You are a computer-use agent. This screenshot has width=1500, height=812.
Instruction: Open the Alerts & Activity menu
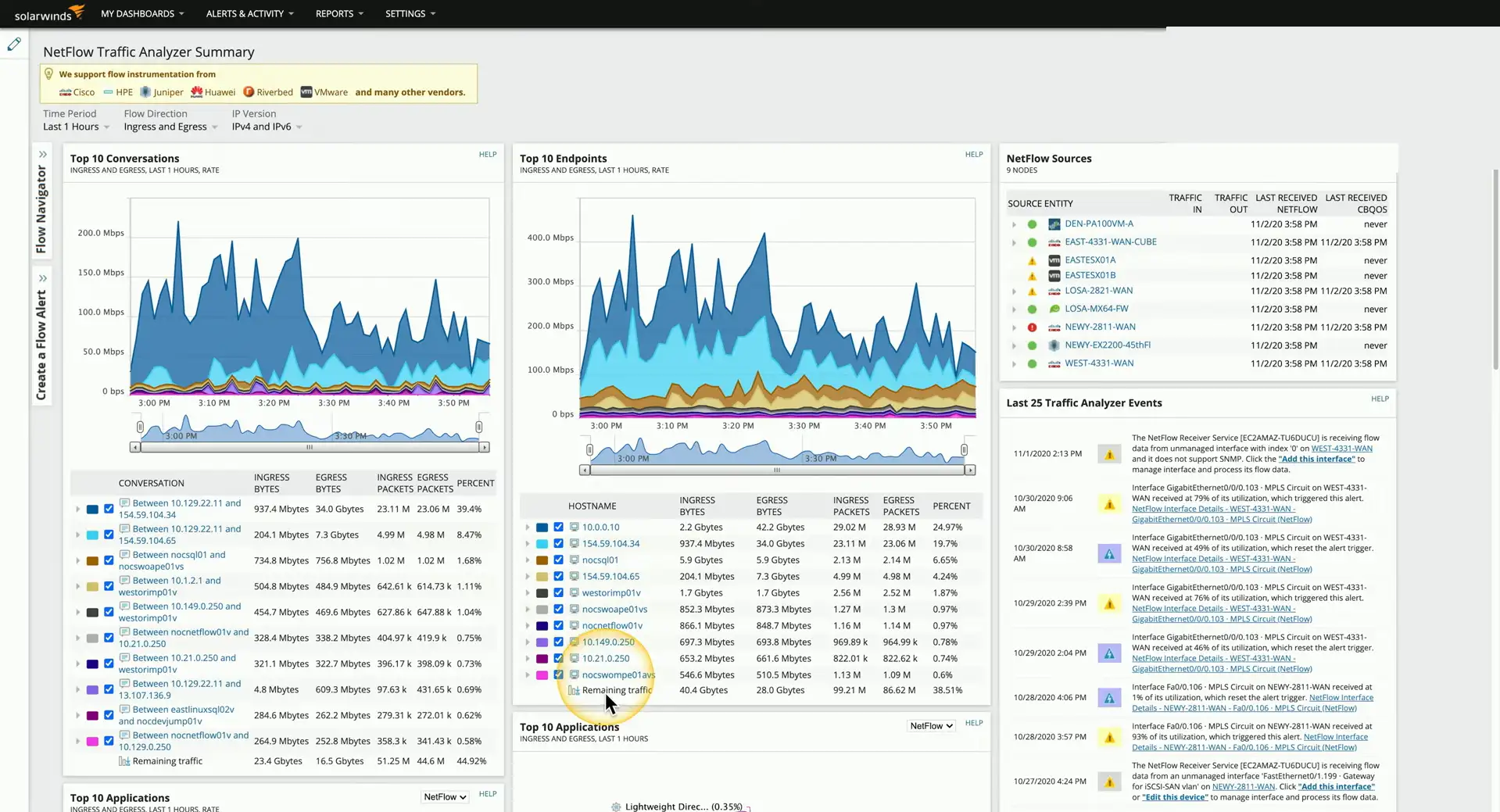249,13
